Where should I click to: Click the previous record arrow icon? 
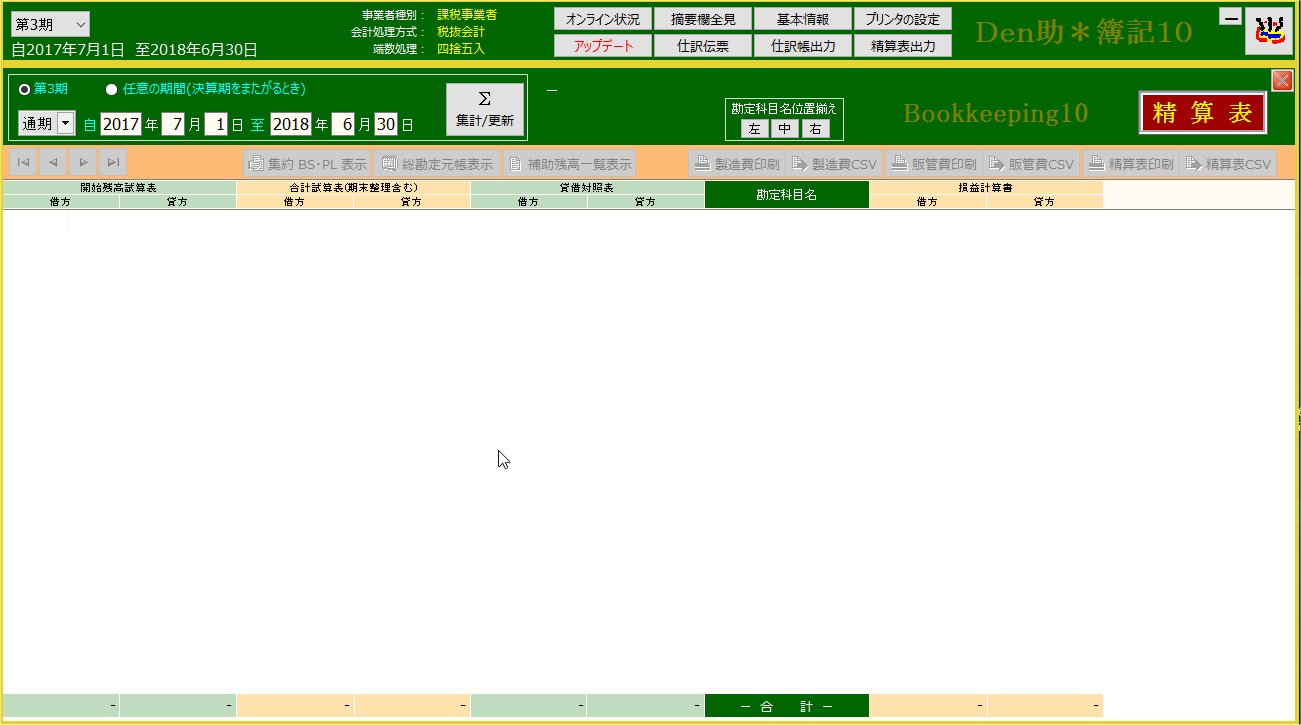click(x=53, y=163)
